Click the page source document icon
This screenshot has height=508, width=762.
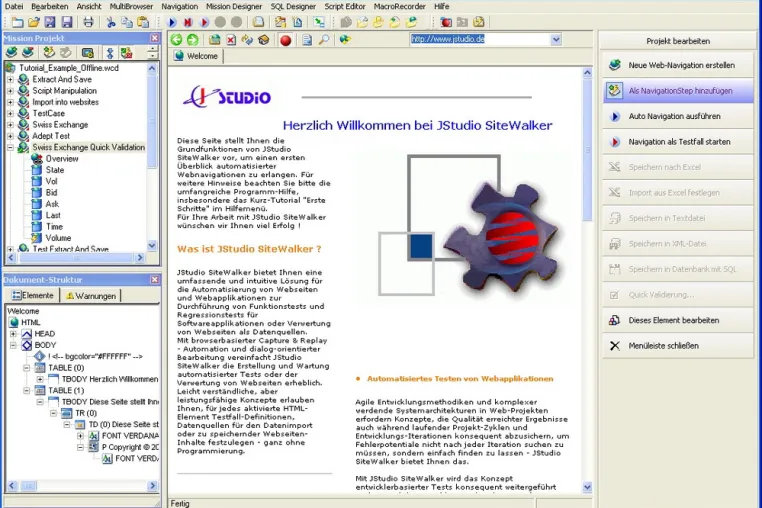(307, 40)
